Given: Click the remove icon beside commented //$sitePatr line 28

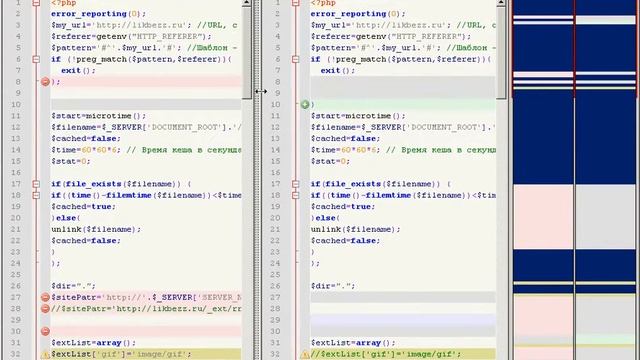Looking at the screenshot, I should [45, 309].
